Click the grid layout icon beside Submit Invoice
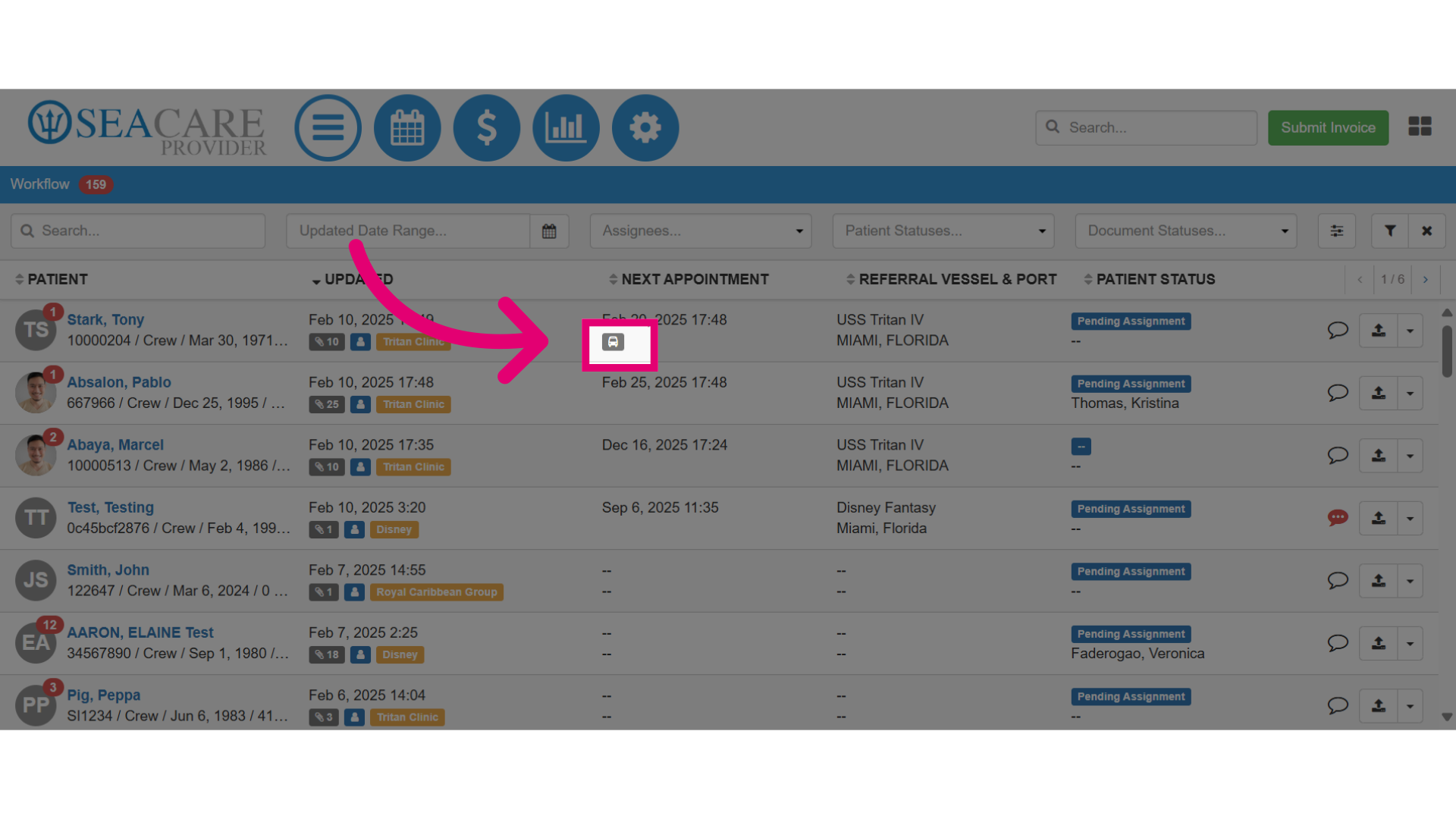1456x819 pixels. 1420,126
